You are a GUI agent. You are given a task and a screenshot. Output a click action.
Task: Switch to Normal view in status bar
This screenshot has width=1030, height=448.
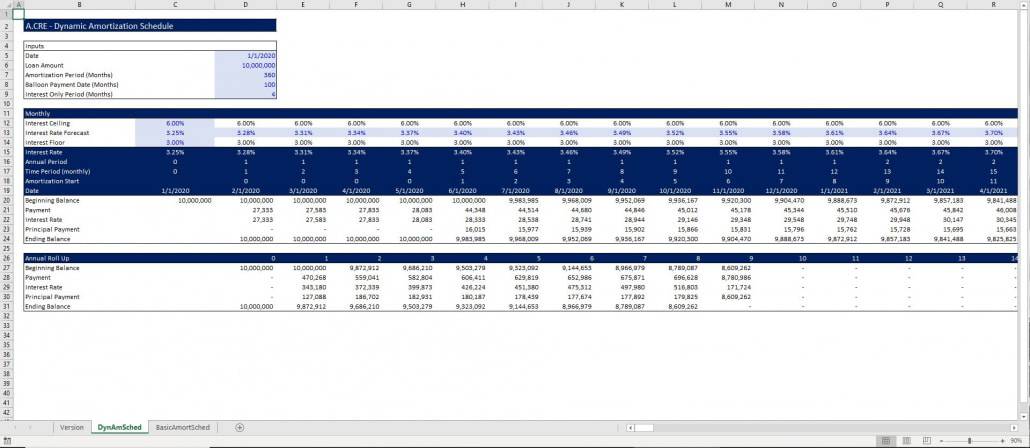tap(886, 441)
